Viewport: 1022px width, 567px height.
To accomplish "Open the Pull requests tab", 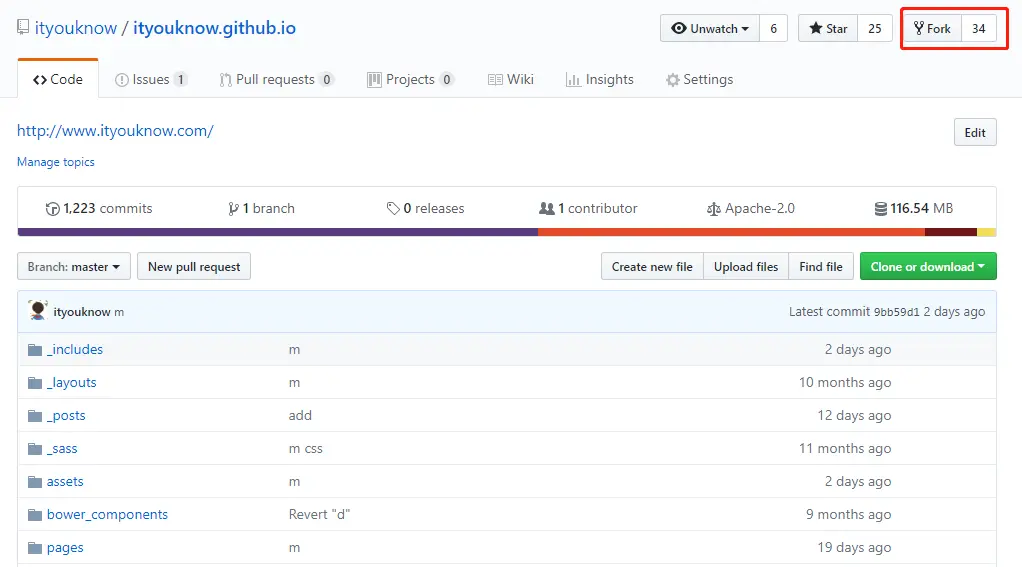I will [x=276, y=80].
